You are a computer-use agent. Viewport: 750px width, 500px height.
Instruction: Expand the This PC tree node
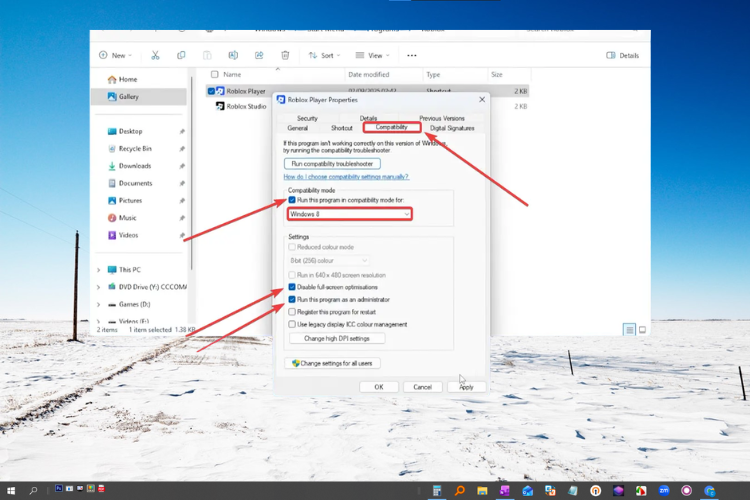coord(99,270)
